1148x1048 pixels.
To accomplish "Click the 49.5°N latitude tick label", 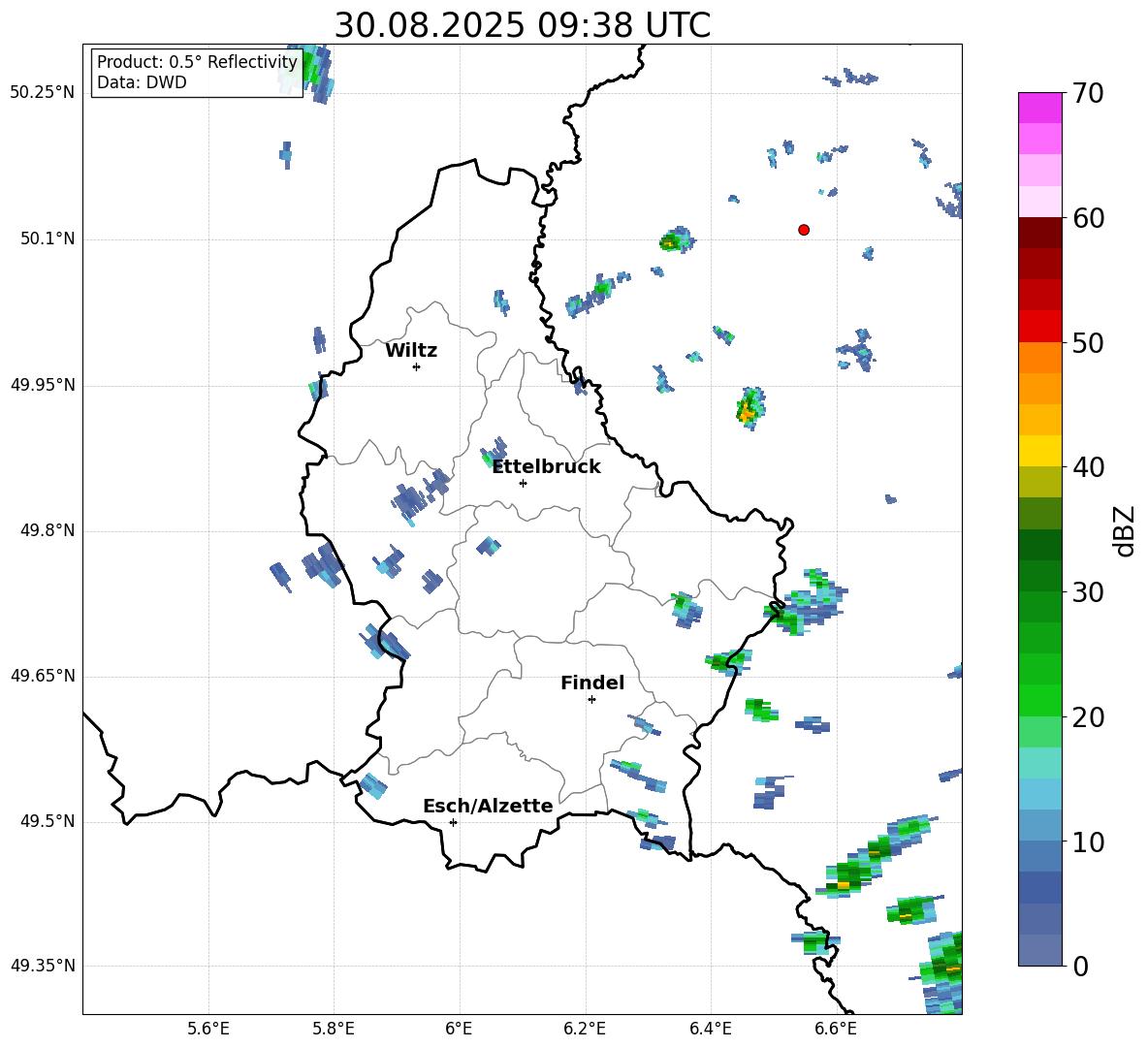I will pos(46,822).
